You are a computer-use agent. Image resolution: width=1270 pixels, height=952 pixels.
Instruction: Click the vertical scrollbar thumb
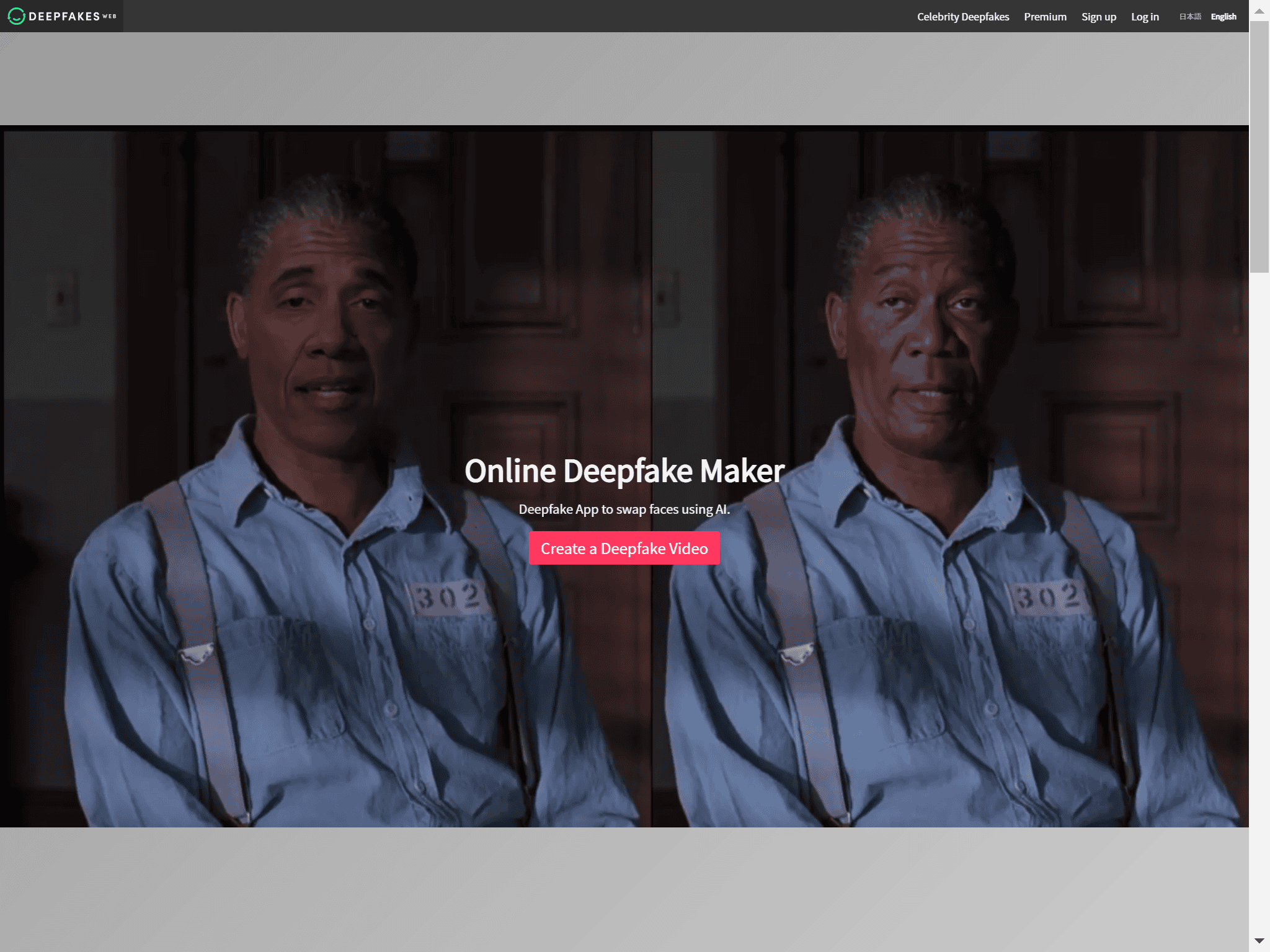(x=1259, y=147)
